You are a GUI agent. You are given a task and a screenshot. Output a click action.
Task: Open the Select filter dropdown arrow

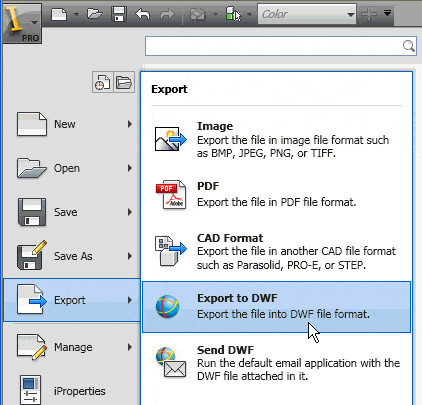point(250,14)
